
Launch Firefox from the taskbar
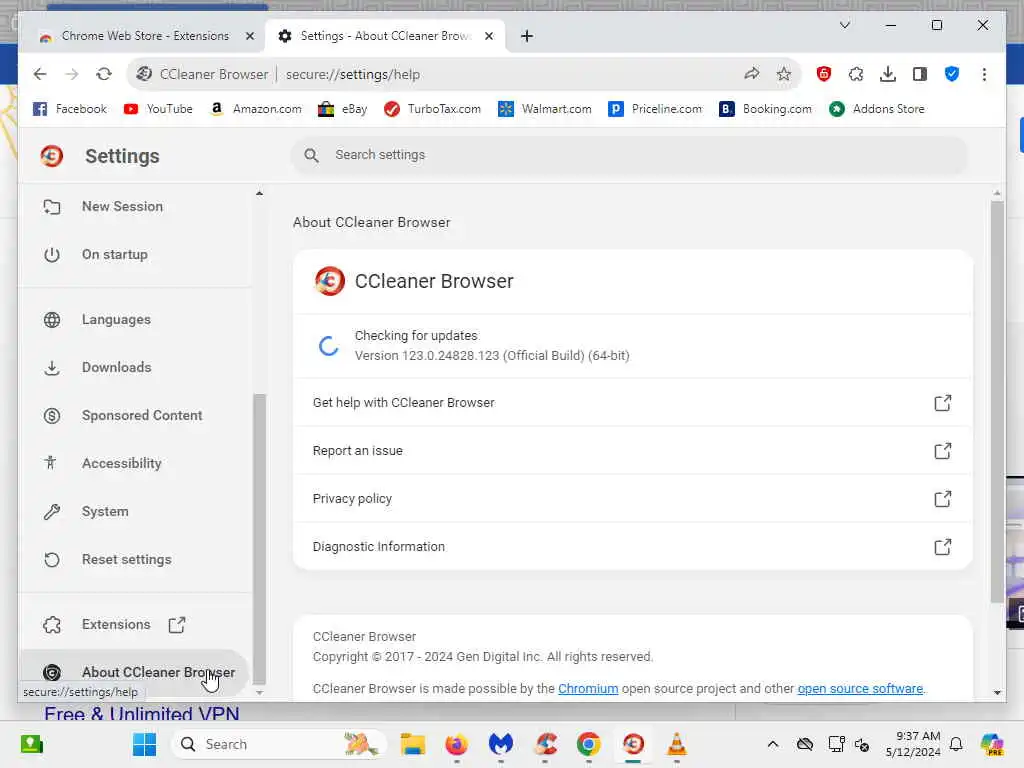pyautogui.click(x=456, y=744)
